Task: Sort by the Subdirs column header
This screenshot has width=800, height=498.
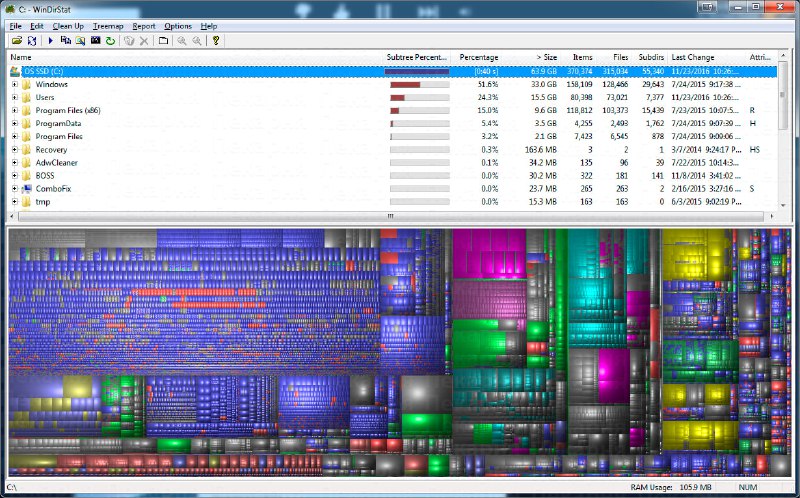Action: [649, 57]
